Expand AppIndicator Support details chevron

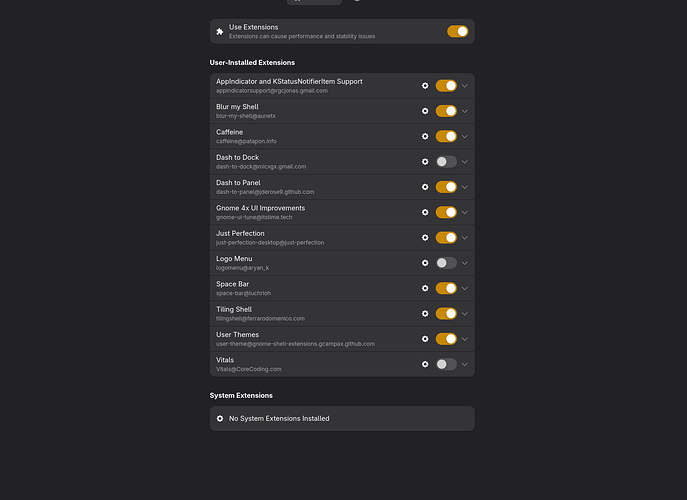pos(465,86)
